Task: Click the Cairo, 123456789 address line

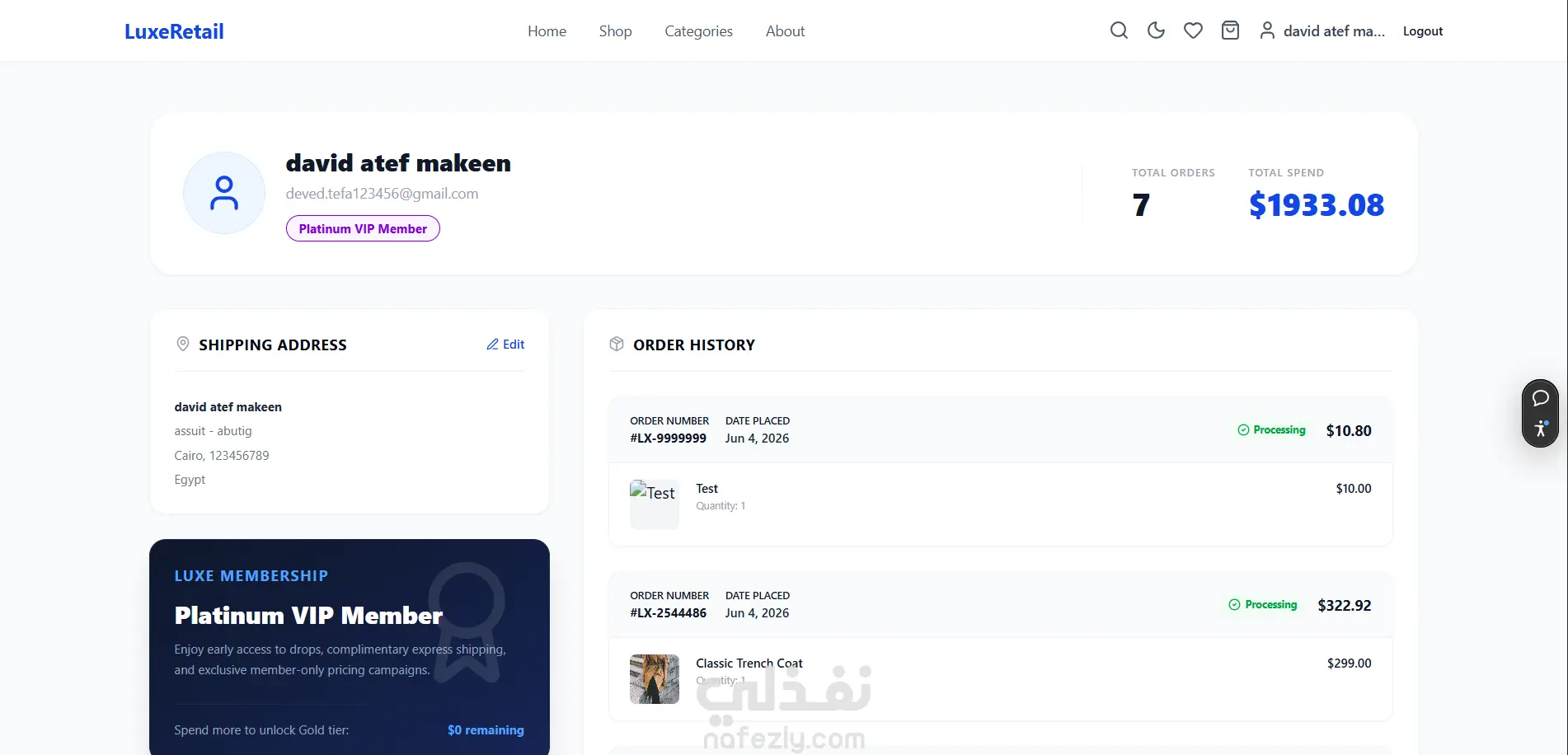Action: pos(222,456)
